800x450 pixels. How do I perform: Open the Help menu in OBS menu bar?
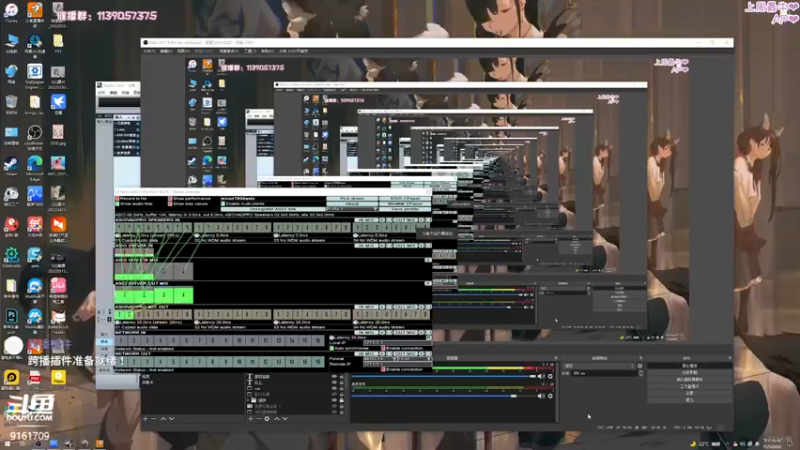click(267, 51)
